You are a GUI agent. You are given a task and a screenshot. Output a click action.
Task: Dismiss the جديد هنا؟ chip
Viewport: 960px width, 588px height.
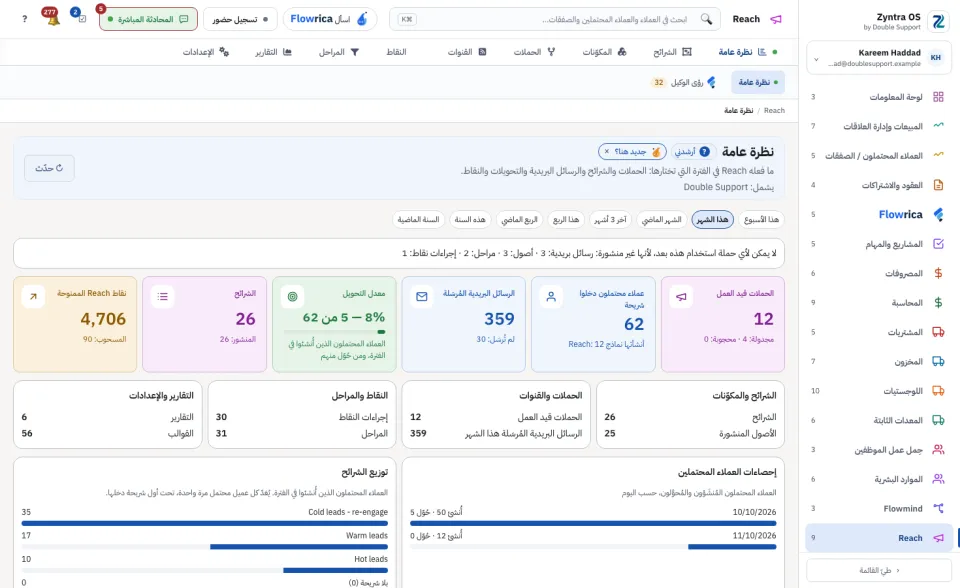pyautogui.click(x=607, y=151)
